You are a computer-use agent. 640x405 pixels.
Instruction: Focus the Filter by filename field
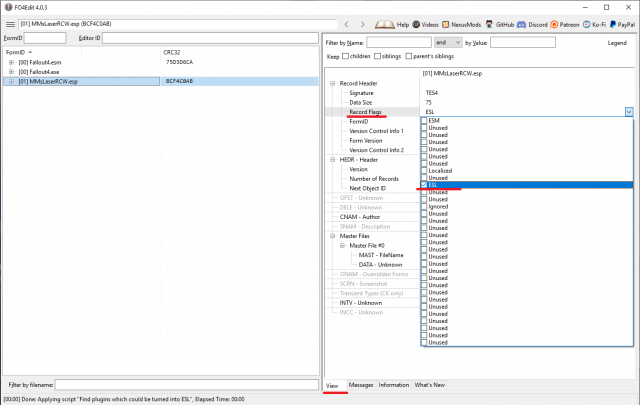pos(185,384)
